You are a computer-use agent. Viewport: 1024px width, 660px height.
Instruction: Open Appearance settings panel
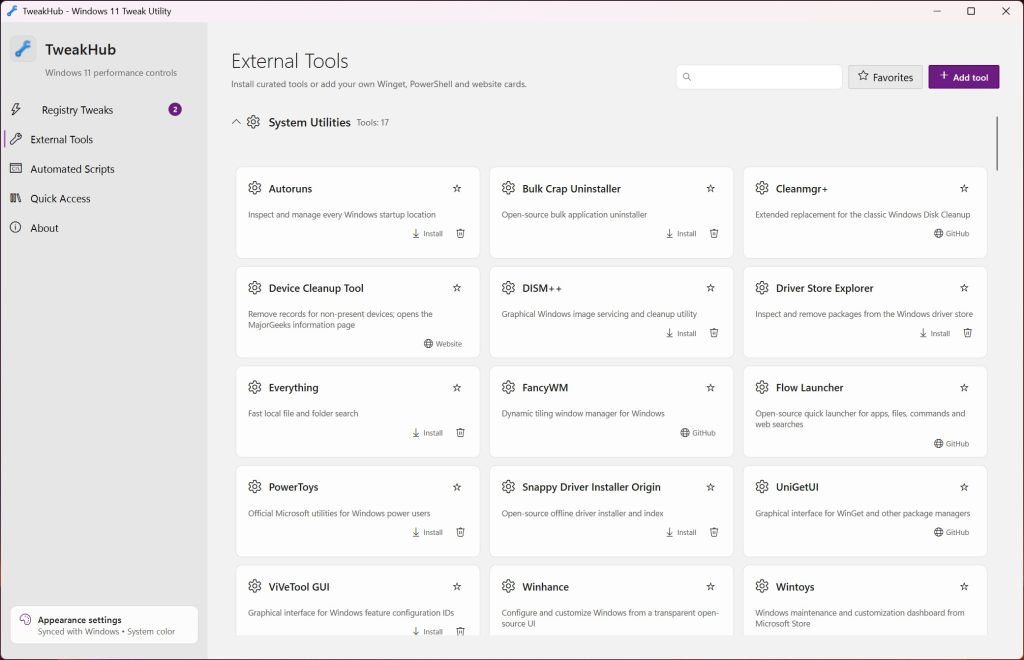(104, 625)
